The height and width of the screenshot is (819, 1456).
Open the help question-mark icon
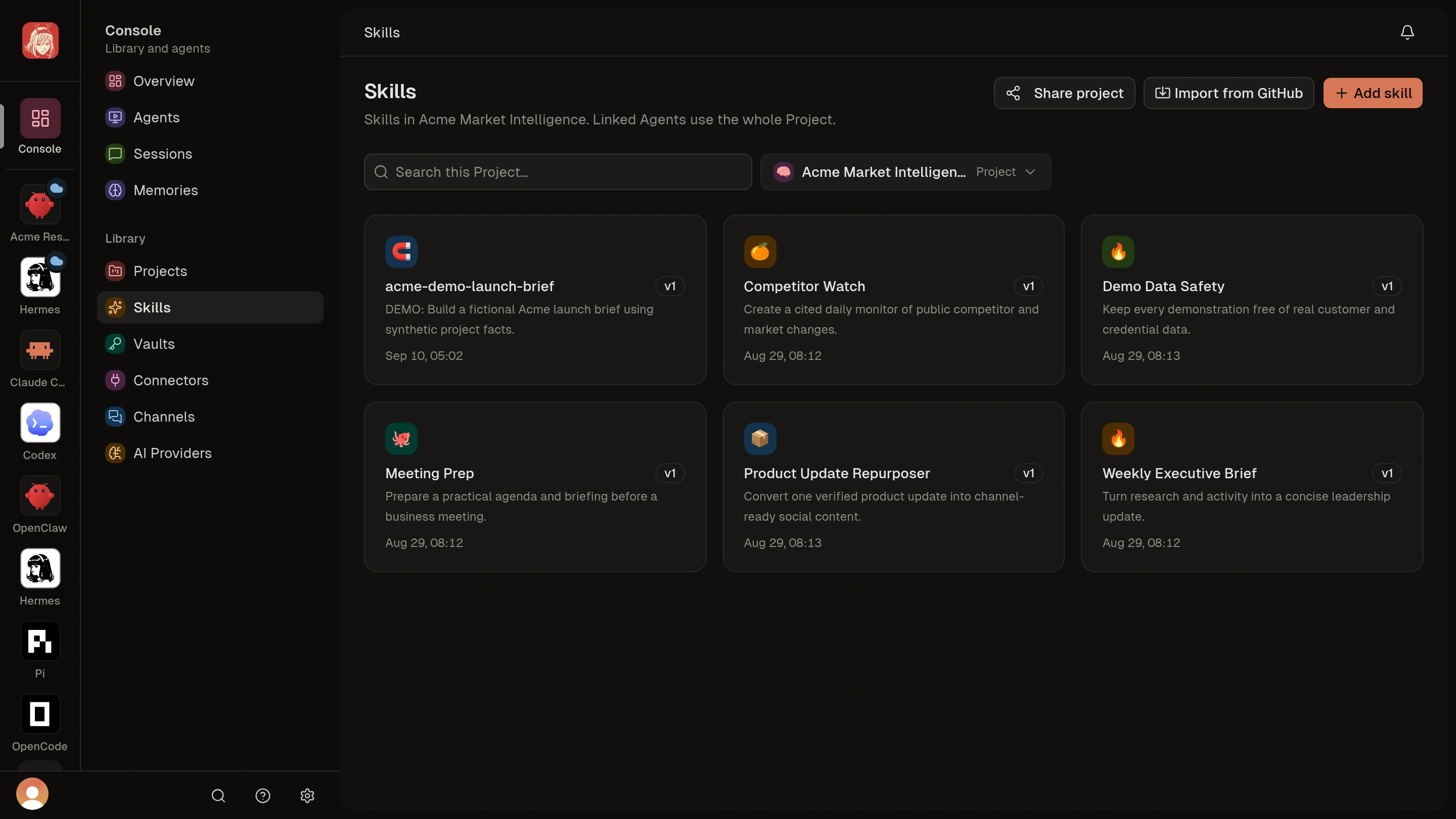pyautogui.click(x=263, y=796)
